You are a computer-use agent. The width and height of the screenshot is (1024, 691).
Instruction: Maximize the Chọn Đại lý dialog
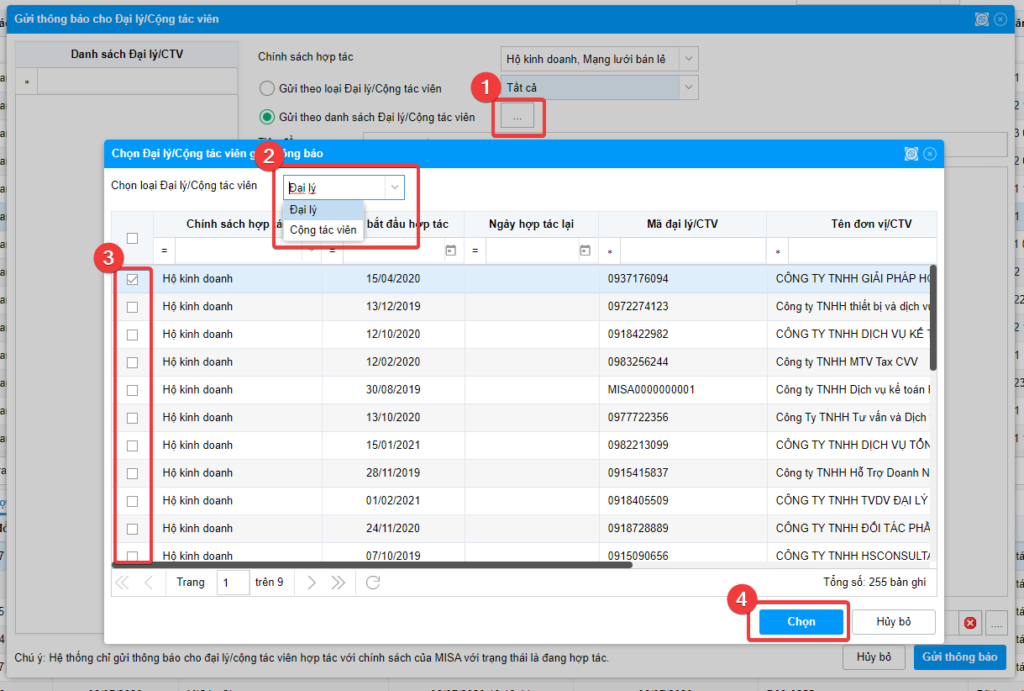tap(911, 153)
